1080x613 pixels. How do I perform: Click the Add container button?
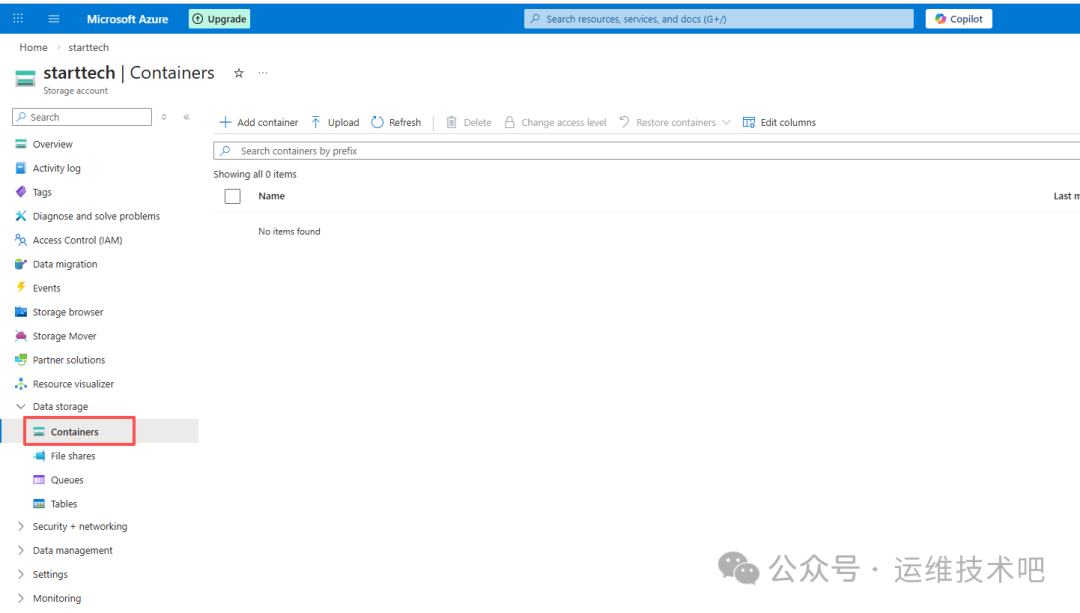pos(258,122)
